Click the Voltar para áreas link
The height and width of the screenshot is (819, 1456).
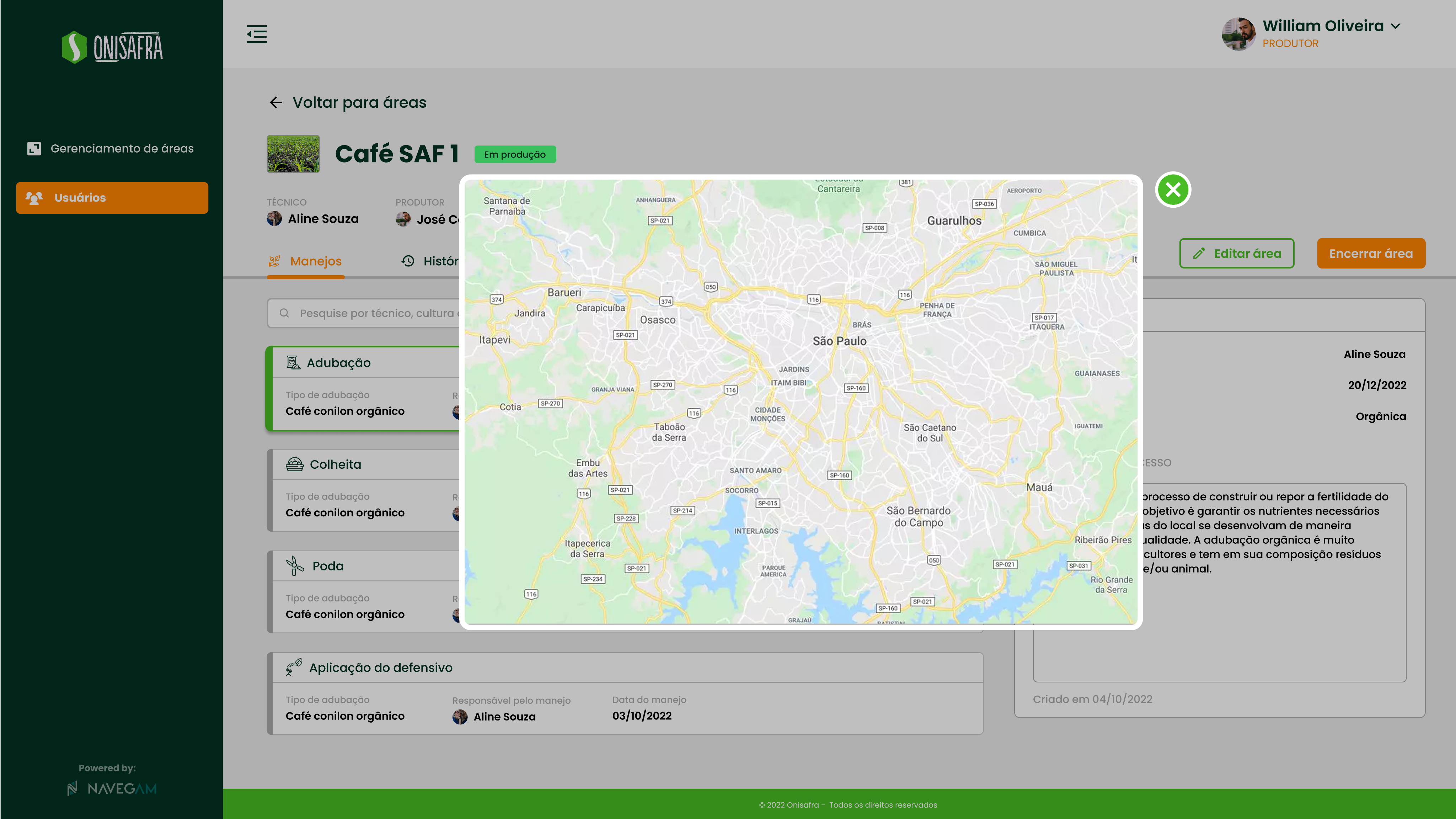tap(359, 102)
